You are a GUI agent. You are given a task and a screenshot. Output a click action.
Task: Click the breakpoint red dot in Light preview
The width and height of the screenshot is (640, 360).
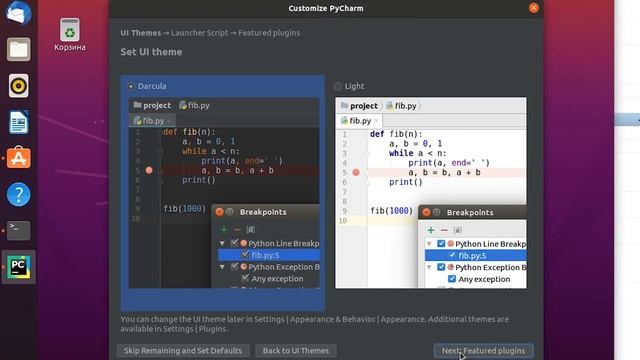click(356, 172)
